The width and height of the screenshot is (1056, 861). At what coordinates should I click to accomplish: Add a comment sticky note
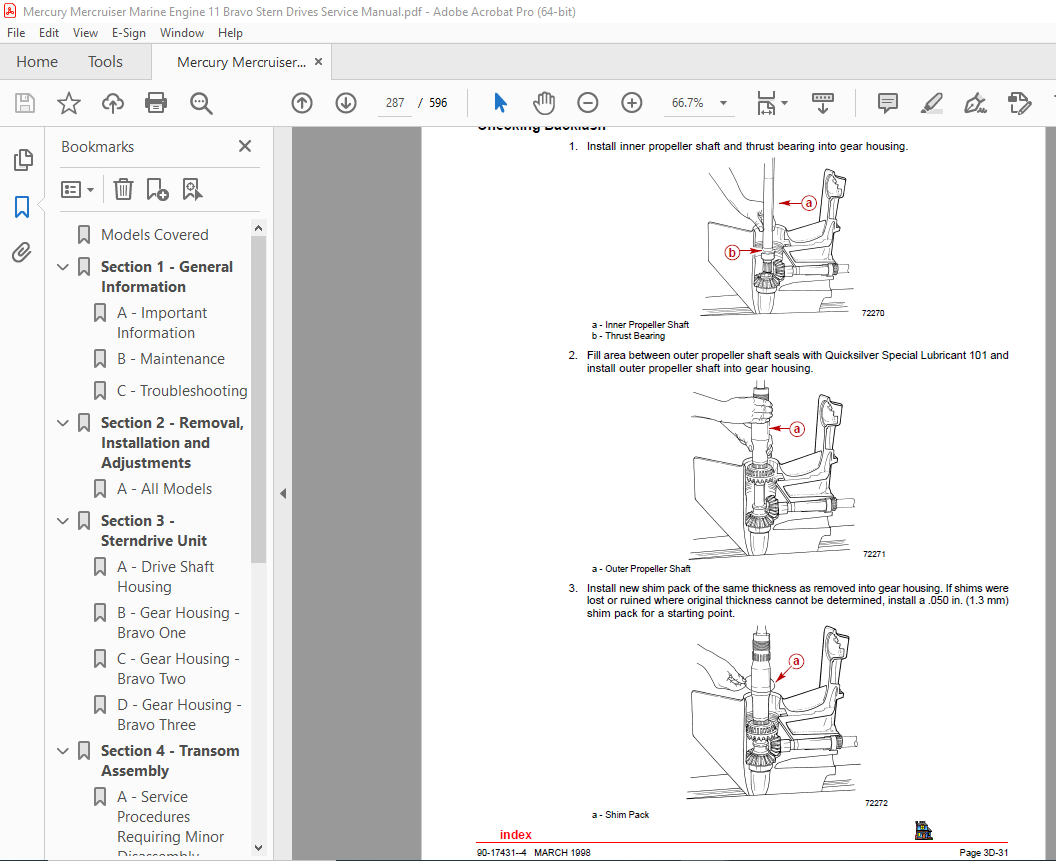[888, 103]
